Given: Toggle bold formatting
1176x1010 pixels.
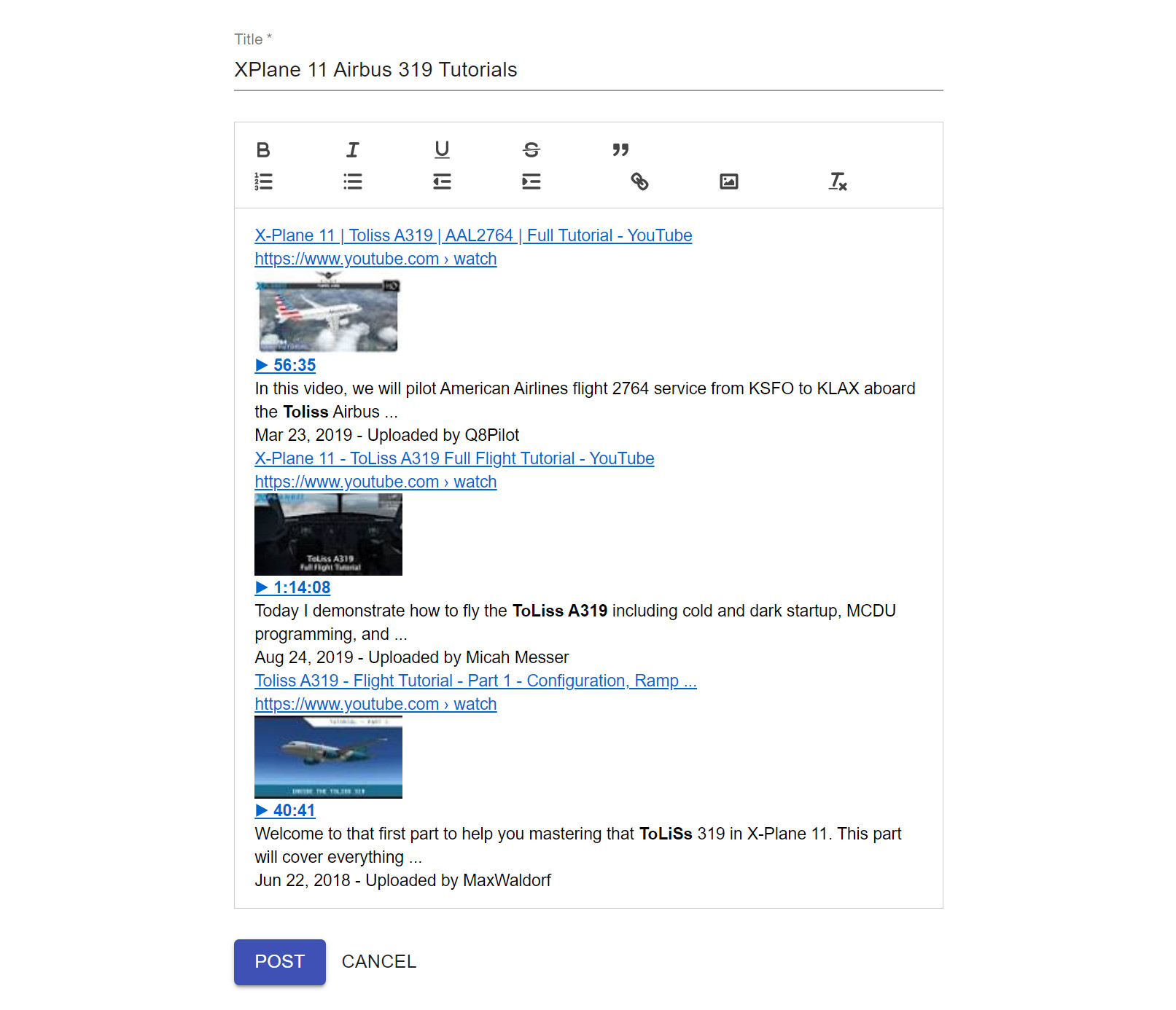Looking at the screenshot, I should (x=263, y=150).
